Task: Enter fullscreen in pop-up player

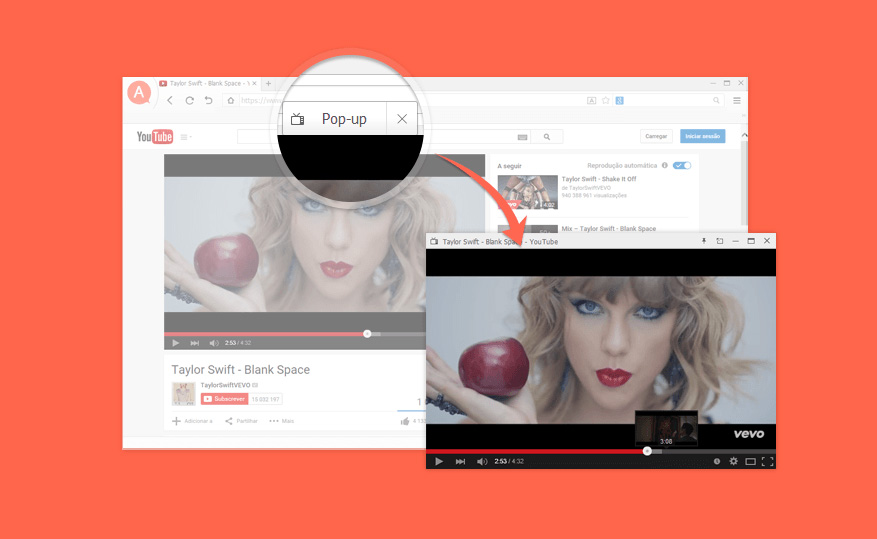Action: click(767, 461)
